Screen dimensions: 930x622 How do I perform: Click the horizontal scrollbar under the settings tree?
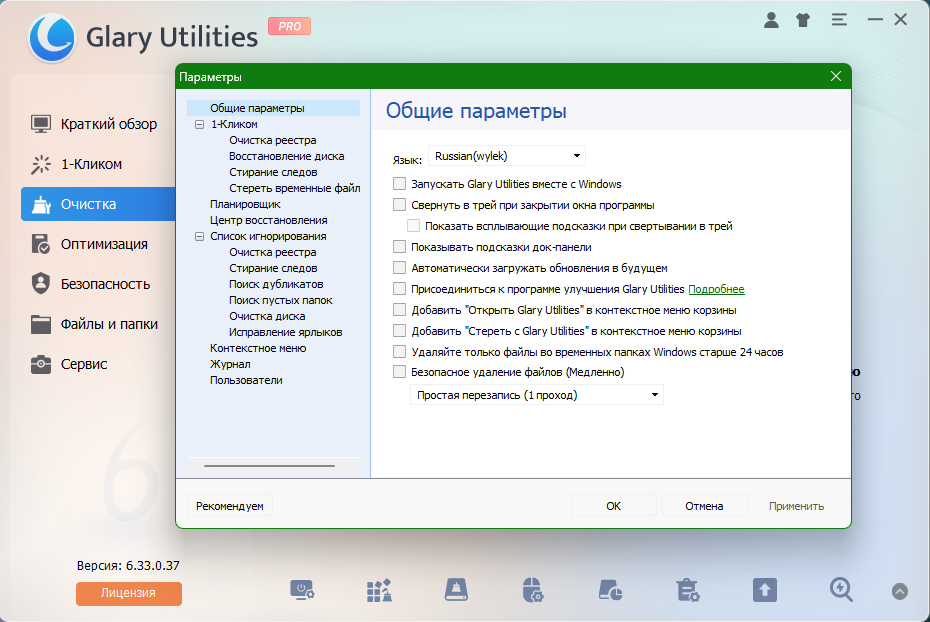[x=270, y=465]
